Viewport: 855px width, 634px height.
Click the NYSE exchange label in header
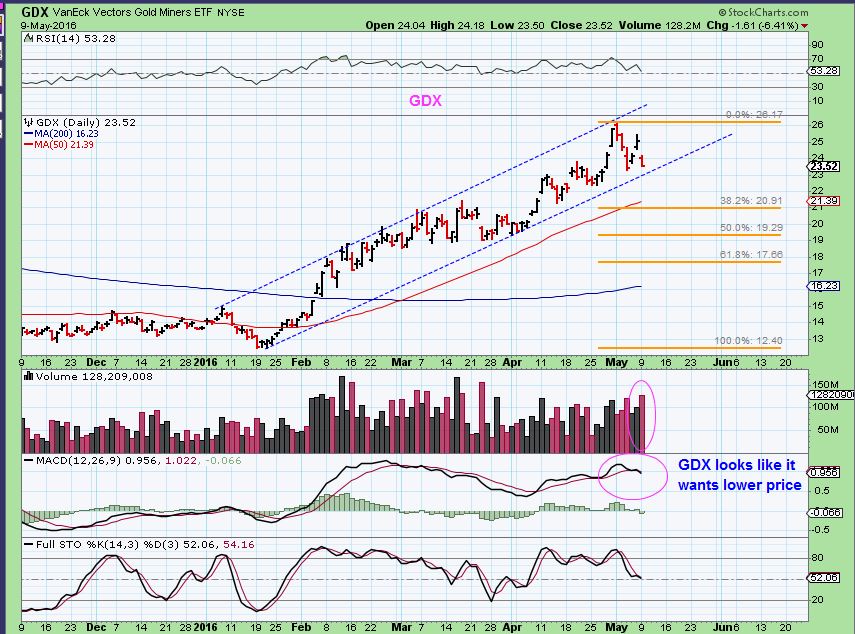tap(231, 13)
